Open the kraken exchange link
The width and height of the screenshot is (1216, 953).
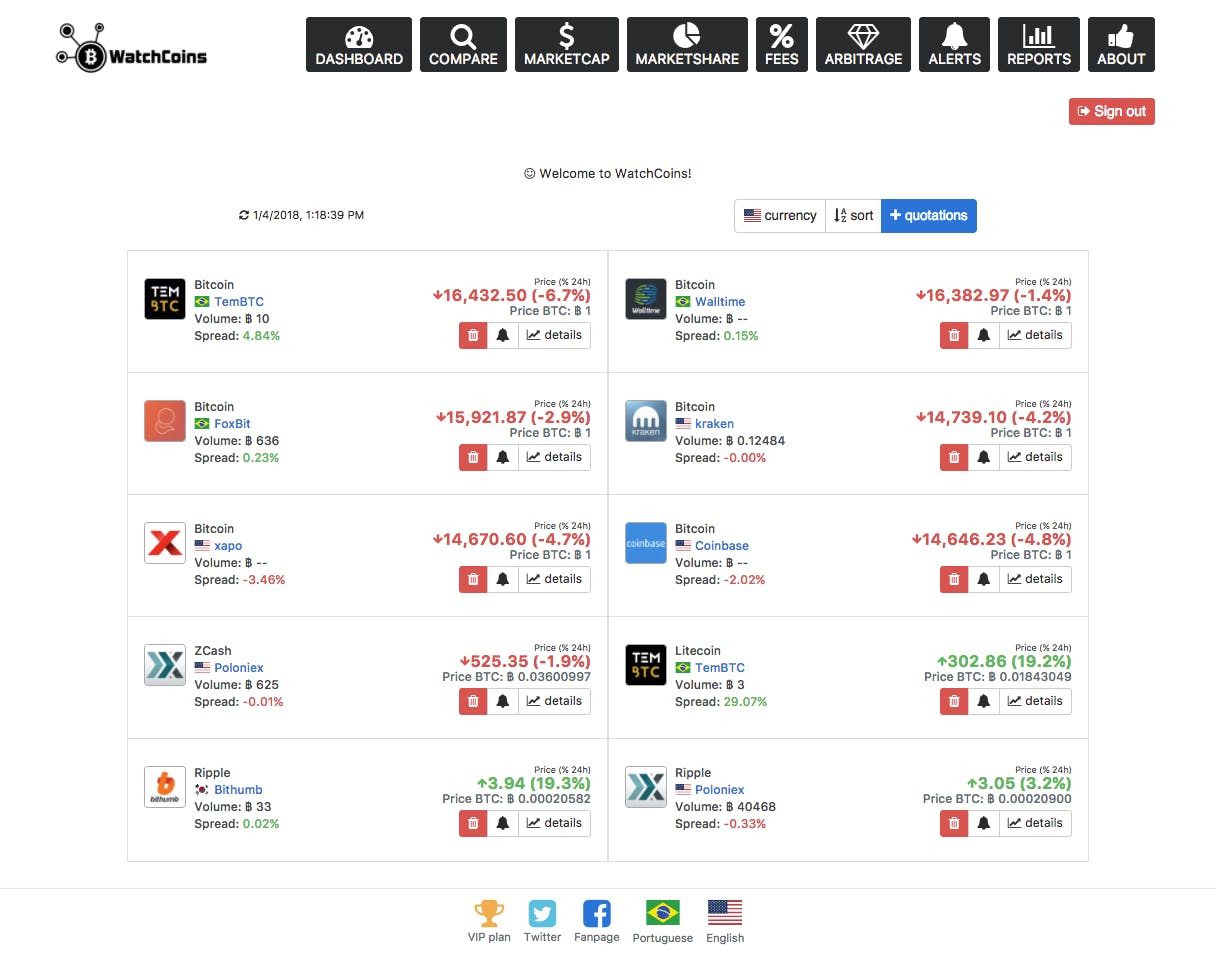click(714, 424)
